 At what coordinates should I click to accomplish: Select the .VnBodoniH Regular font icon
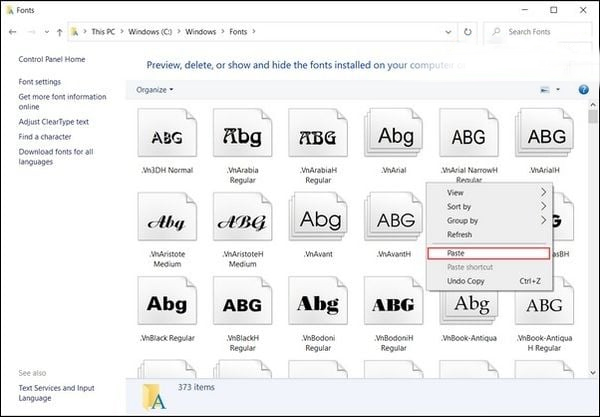(393, 301)
